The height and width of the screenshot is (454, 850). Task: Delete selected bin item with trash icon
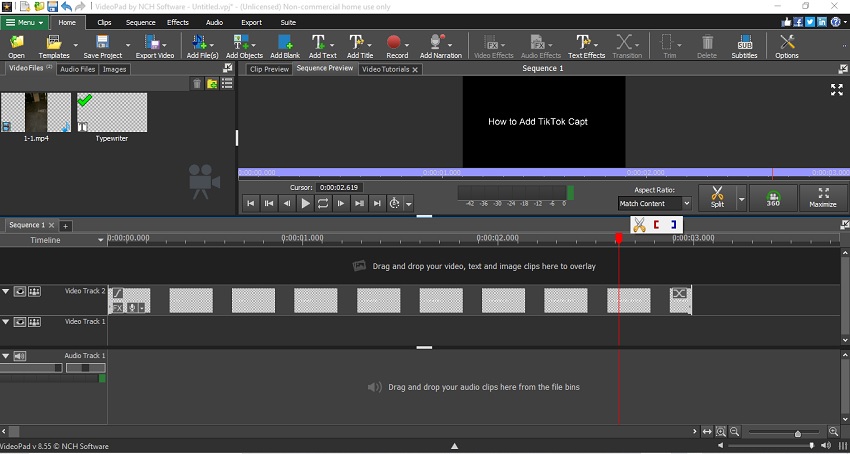tap(197, 84)
